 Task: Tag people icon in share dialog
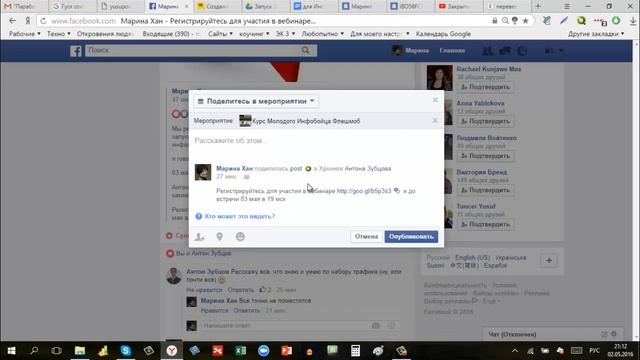tap(199, 237)
